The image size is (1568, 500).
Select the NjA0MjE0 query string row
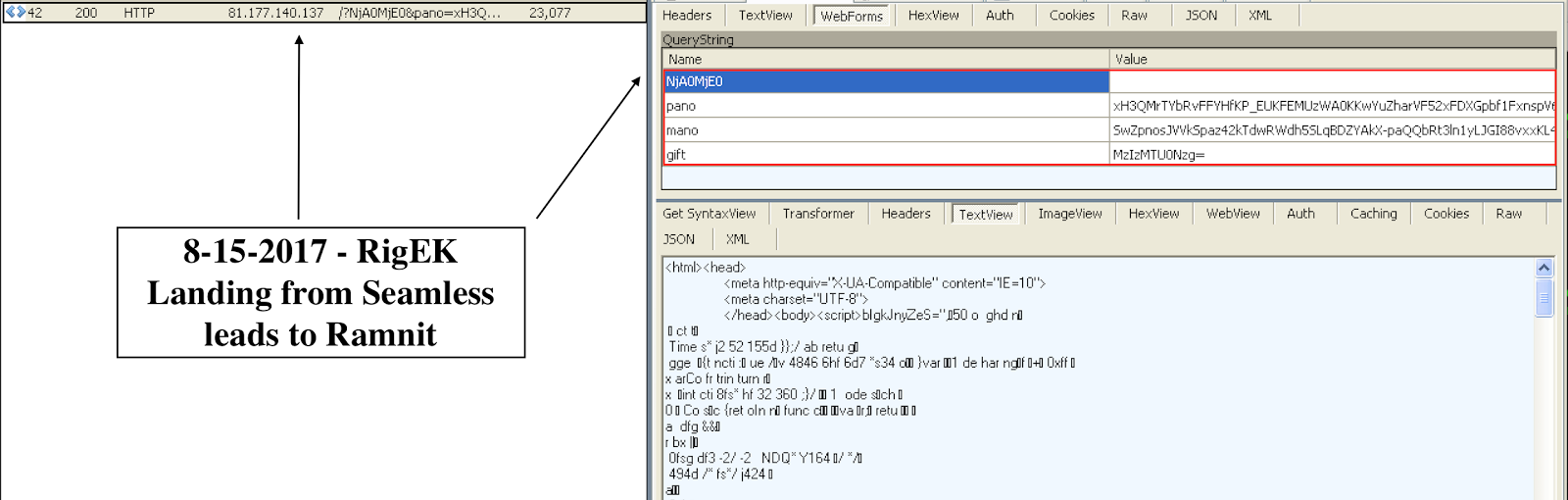point(1109,81)
